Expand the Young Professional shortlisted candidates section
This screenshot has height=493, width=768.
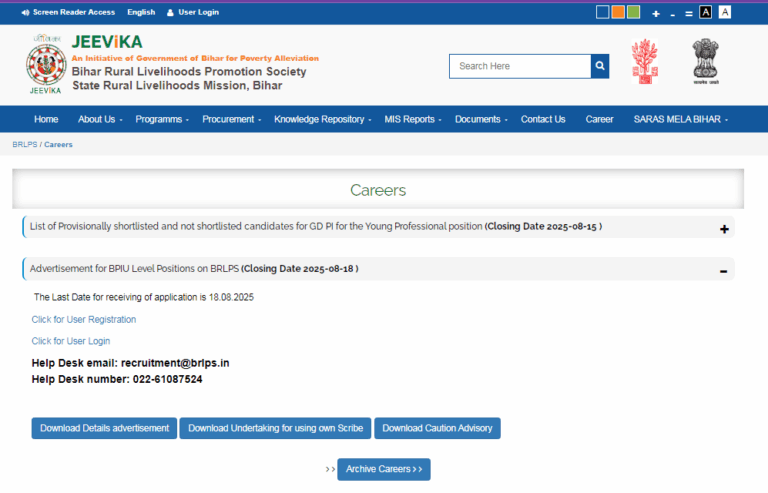(x=724, y=229)
